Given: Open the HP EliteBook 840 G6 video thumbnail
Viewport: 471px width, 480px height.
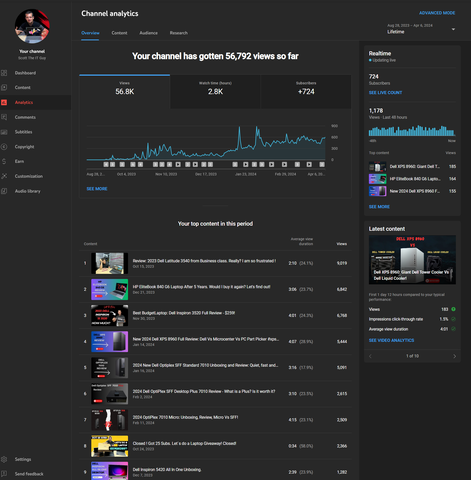Looking at the screenshot, I should tap(110, 289).
